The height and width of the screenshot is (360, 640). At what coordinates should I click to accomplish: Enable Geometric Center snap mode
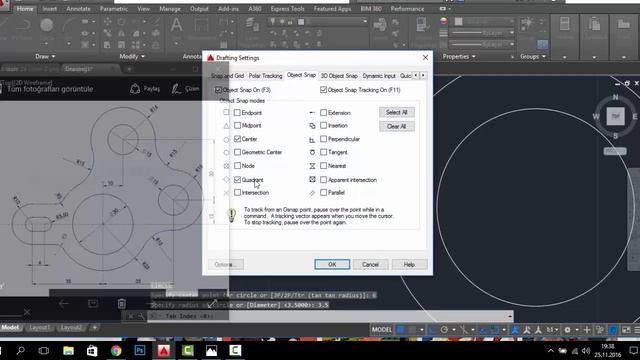(237, 152)
